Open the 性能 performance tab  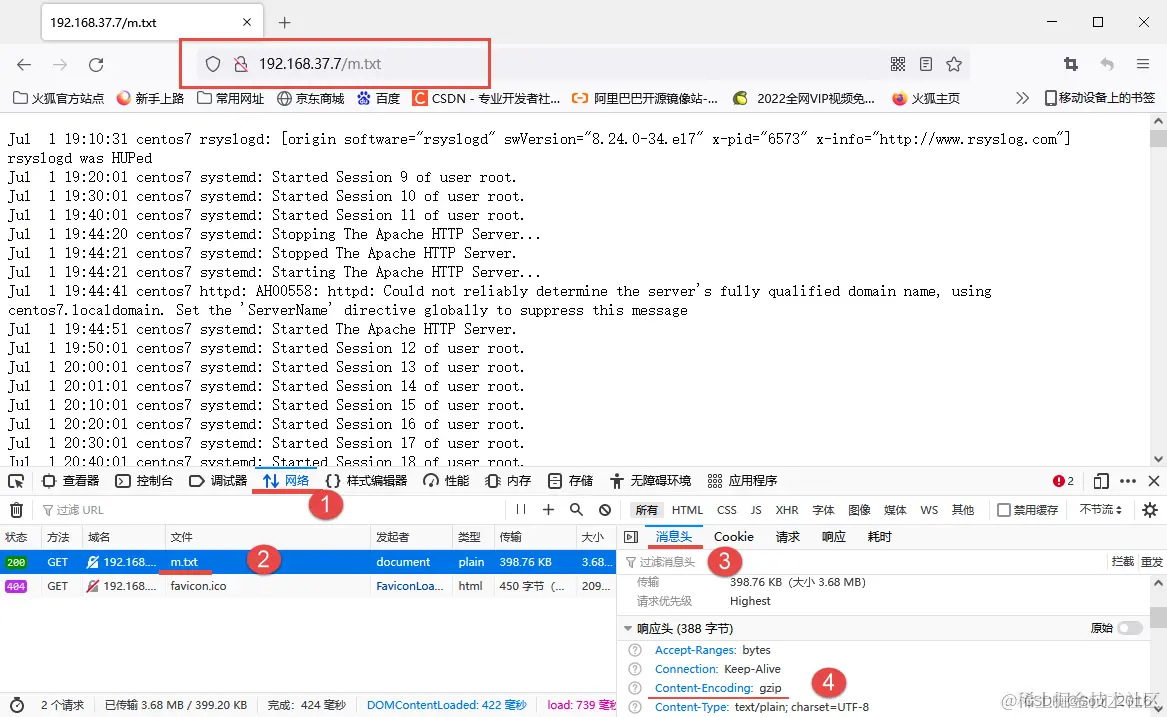pyautogui.click(x=447, y=481)
